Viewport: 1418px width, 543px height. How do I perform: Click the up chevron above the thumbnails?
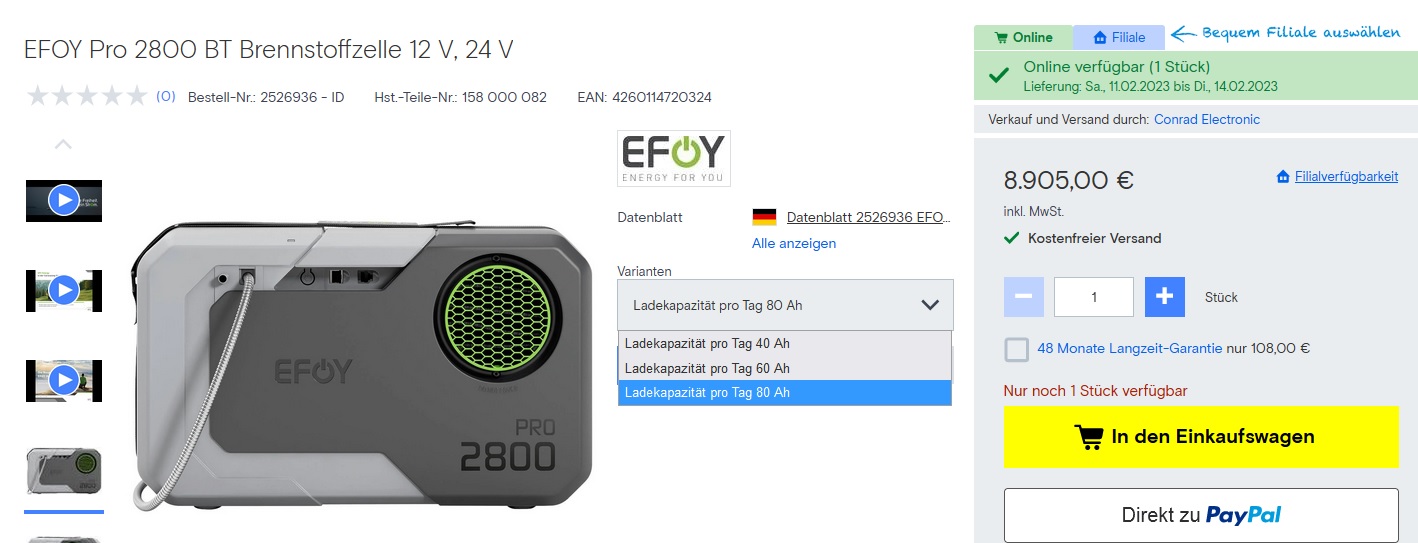click(x=63, y=144)
